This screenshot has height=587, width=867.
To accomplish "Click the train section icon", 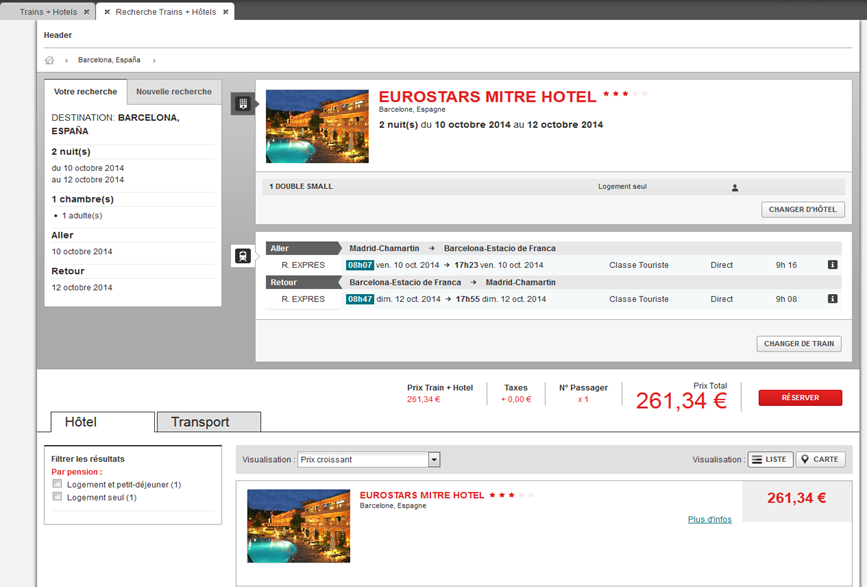I will click(242, 256).
